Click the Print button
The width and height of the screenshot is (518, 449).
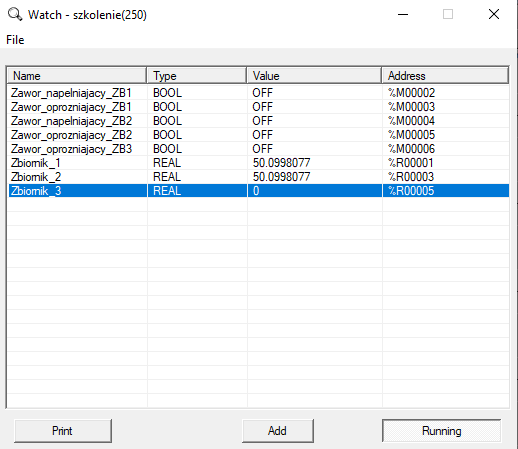click(63, 431)
